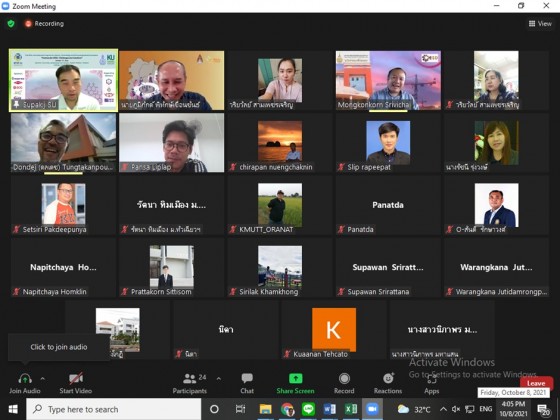Select Sirilak Khamkhong's participant tile
This screenshot has height=420, width=560.
coord(280,268)
